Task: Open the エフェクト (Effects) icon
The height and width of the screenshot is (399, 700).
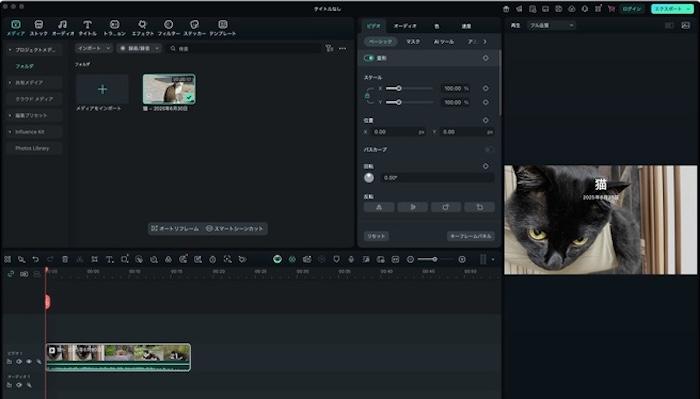Action: click(142, 24)
